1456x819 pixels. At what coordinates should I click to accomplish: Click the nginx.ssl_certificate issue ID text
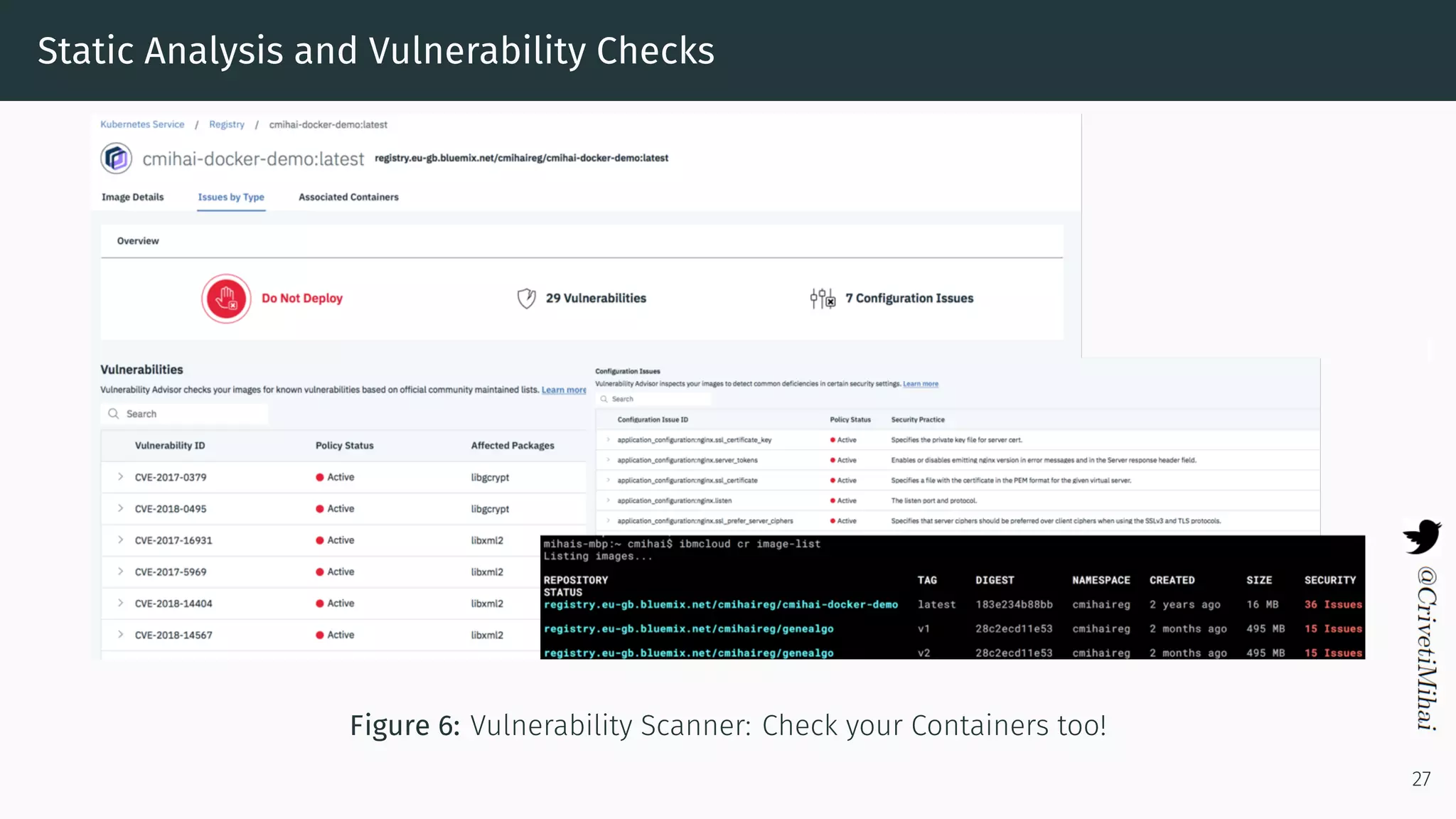point(687,481)
